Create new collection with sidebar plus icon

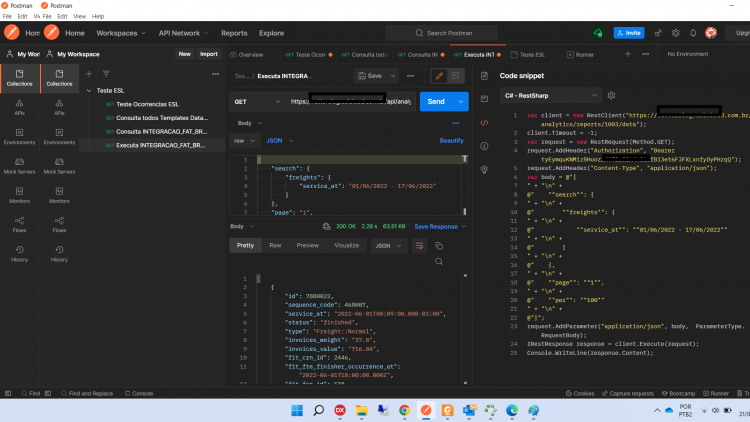click(88, 74)
